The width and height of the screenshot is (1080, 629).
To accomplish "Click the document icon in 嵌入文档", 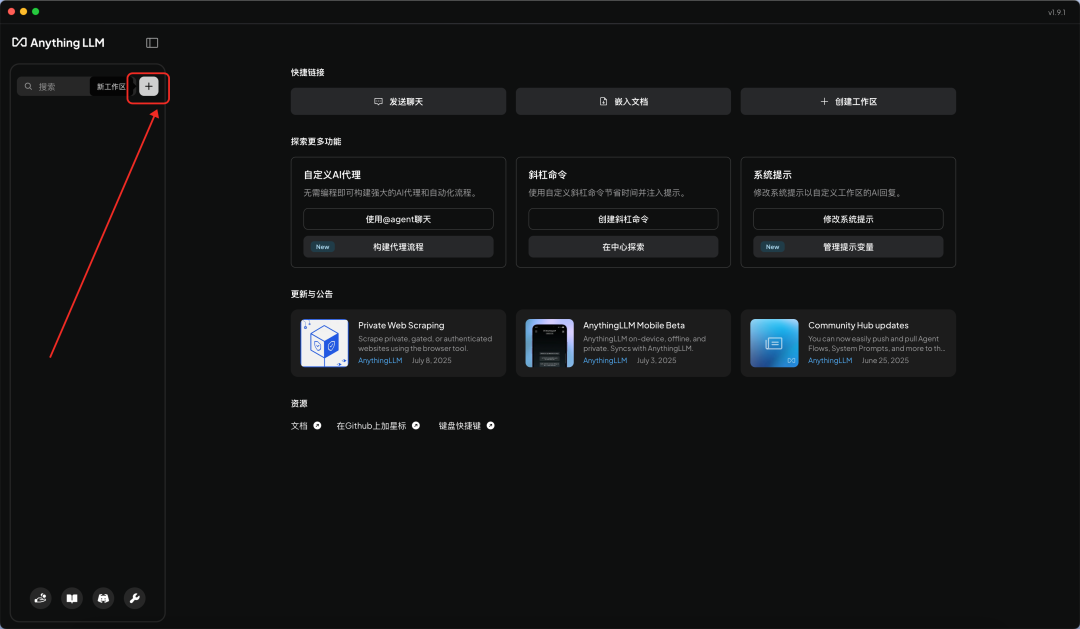I will 603,101.
